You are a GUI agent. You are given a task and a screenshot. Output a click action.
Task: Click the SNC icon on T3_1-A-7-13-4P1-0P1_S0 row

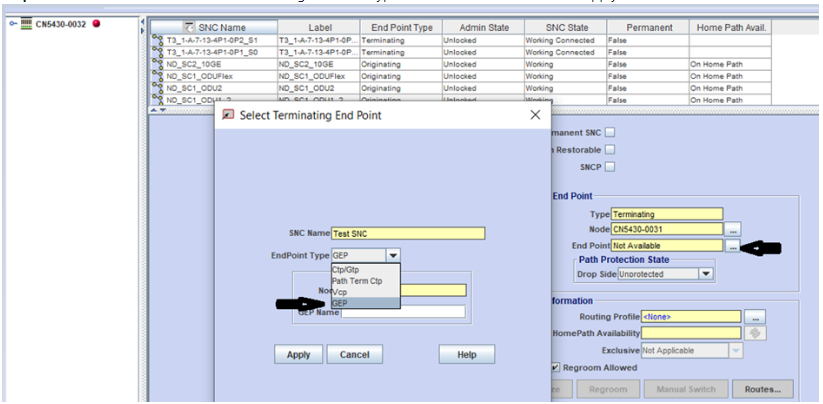[x=157, y=52]
